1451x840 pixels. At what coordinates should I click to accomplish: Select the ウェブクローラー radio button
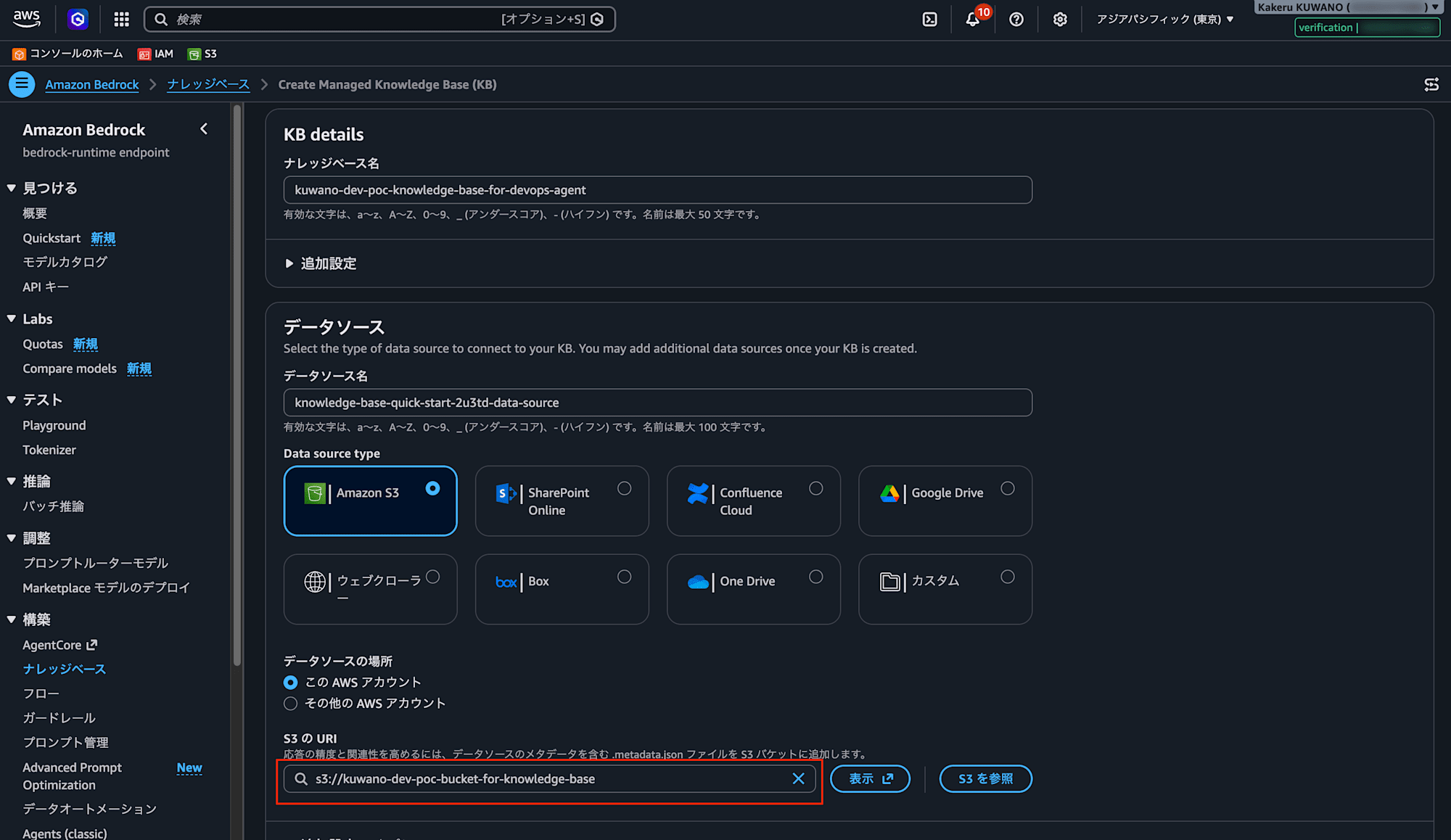[x=432, y=577]
